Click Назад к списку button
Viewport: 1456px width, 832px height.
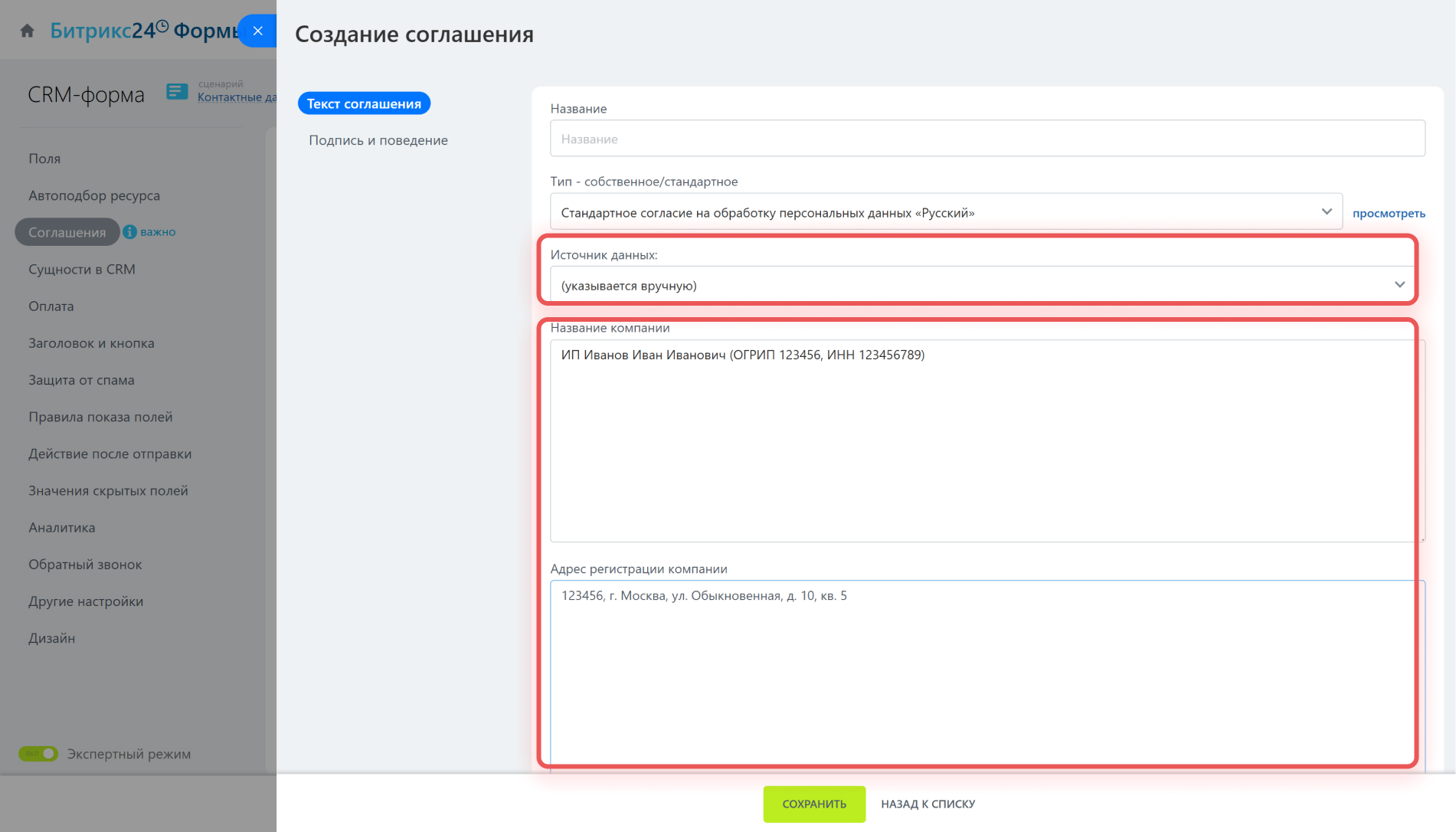(x=928, y=804)
